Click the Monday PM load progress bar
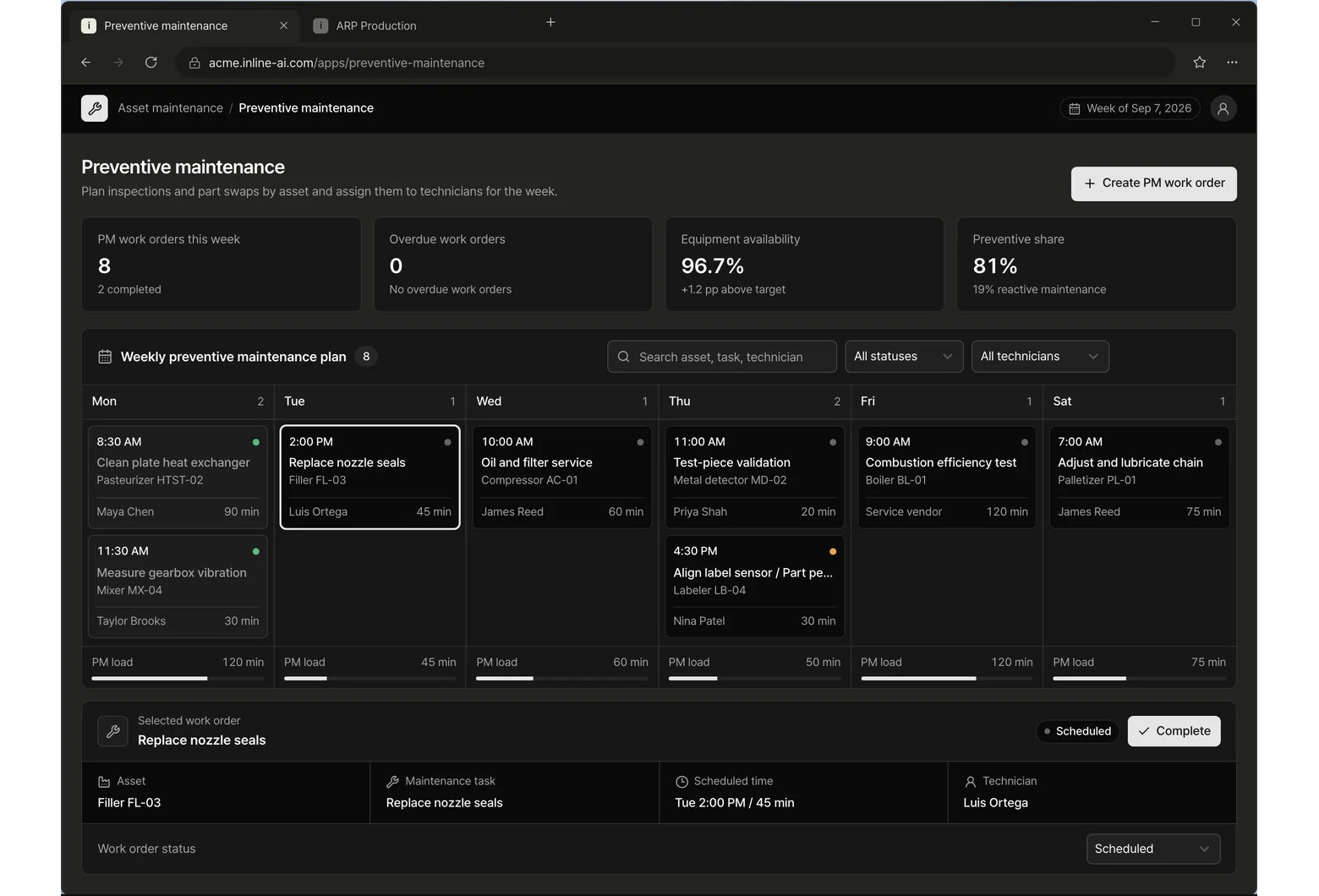 (x=178, y=678)
